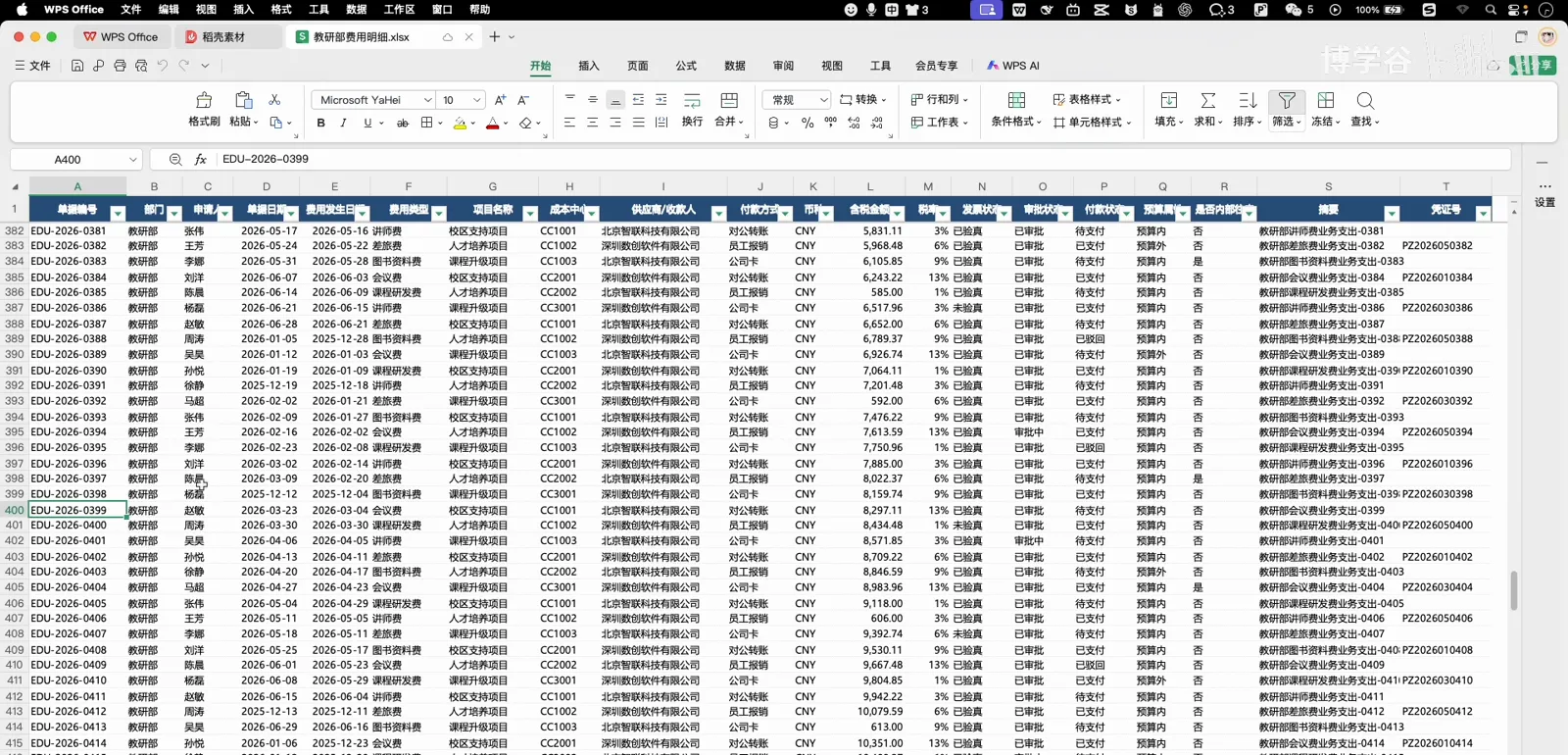The image size is (1568, 755).
Task: Click the AutoSum (求和) sigma icon
Action: [x=1208, y=100]
